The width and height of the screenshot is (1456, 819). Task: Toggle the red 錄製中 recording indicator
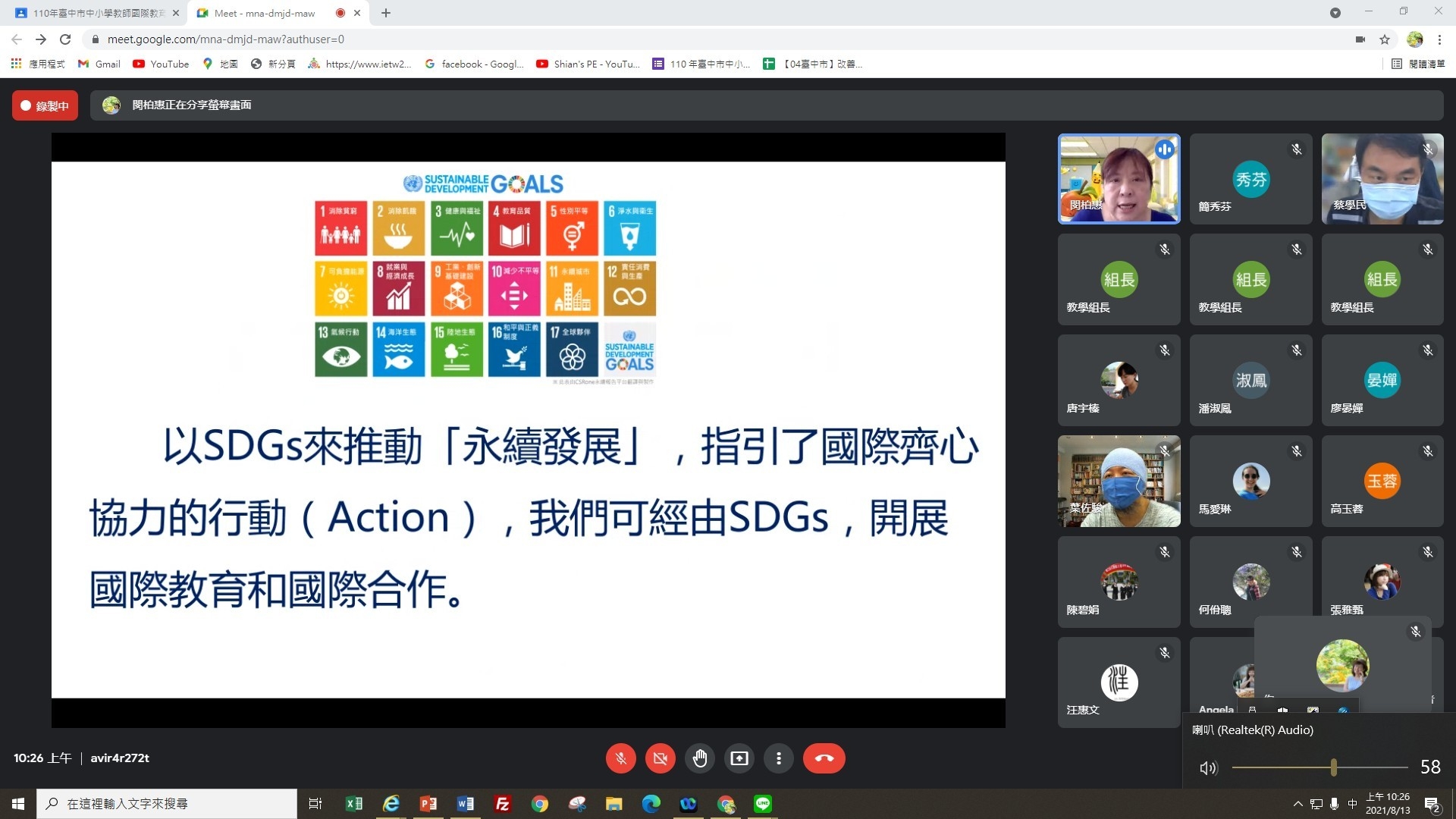45,106
